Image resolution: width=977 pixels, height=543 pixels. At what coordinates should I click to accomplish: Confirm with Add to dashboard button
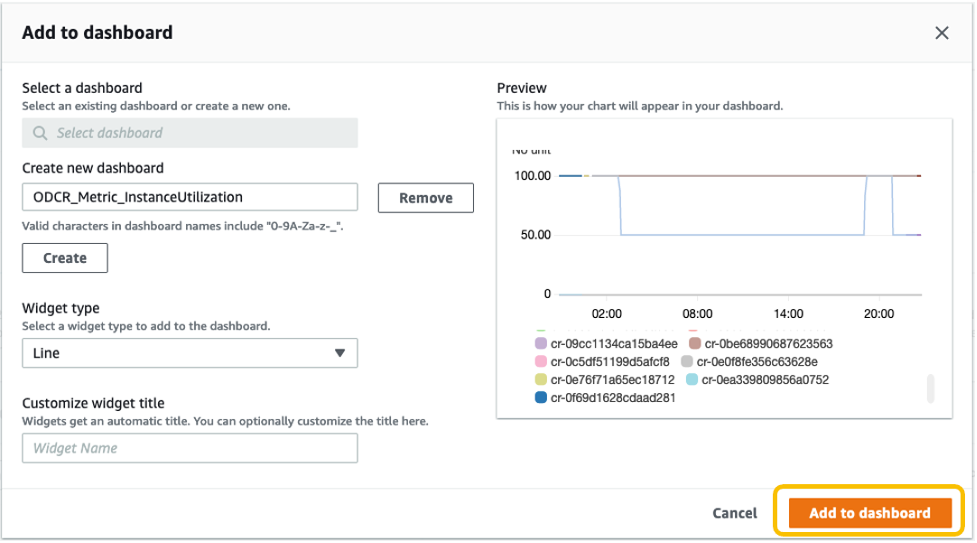tap(869, 513)
